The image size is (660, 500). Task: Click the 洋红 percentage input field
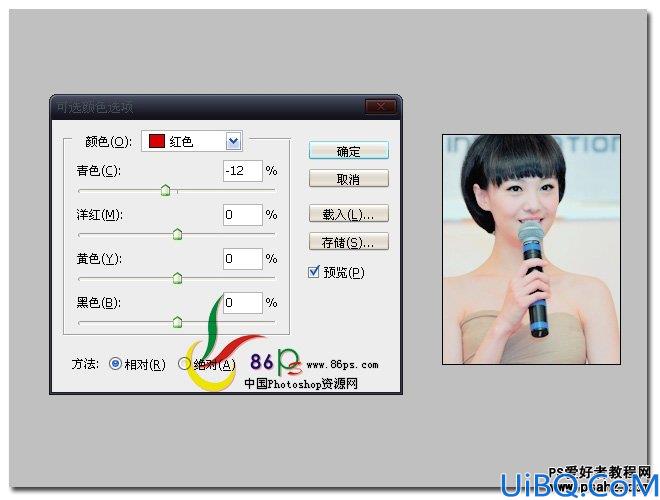point(243,215)
